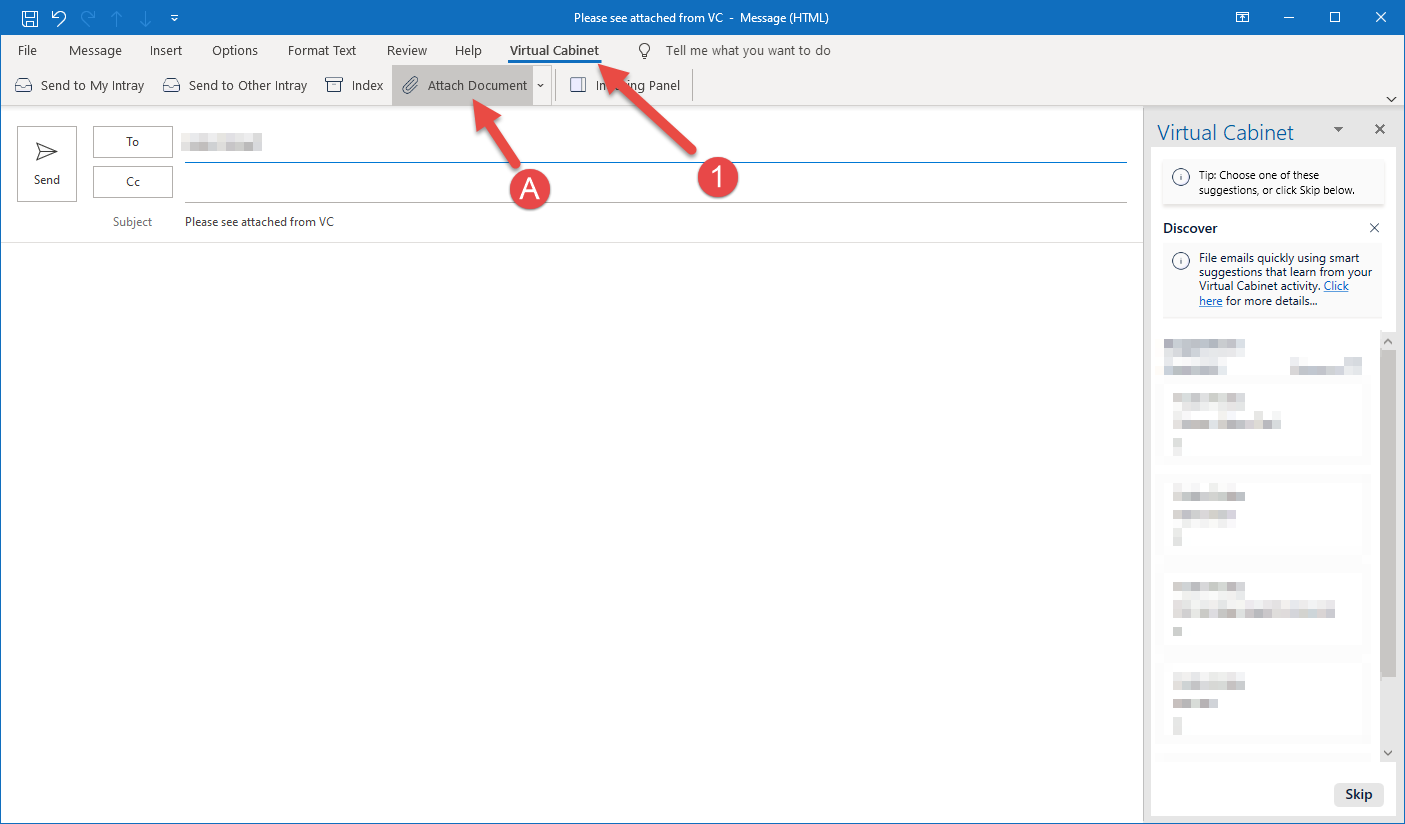This screenshot has width=1405, height=824.
Task: Click the Send envelope button
Action: pos(47,164)
